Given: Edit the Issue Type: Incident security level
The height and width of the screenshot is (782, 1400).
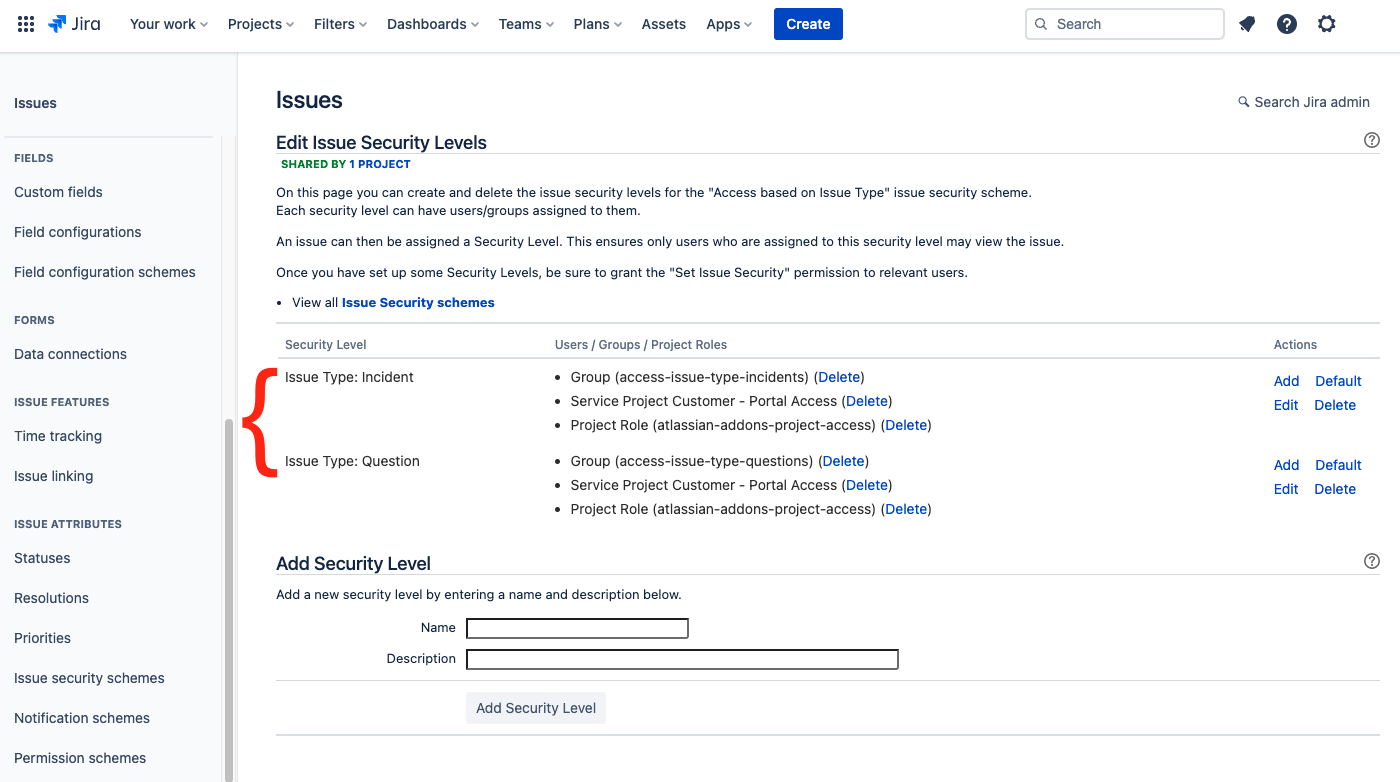Looking at the screenshot, I should [1286, 405].
